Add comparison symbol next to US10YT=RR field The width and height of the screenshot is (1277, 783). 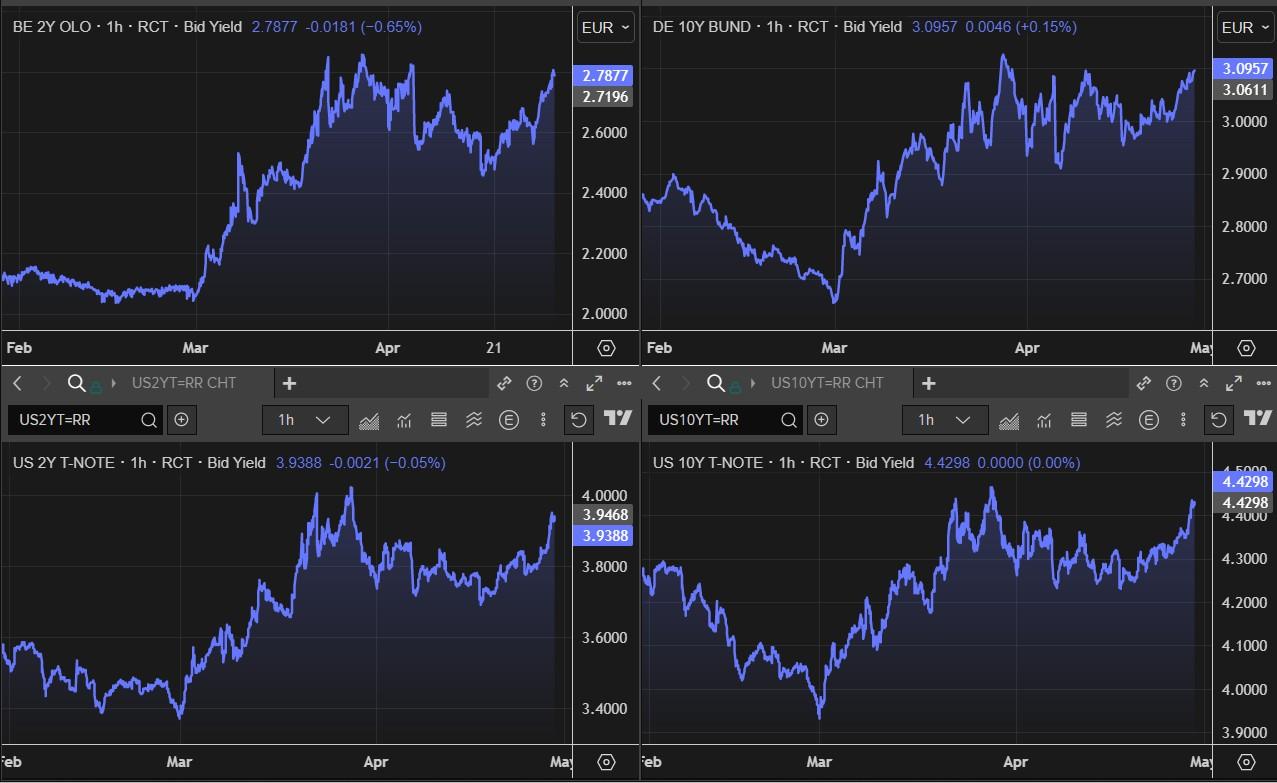click(x=821, y=420)
